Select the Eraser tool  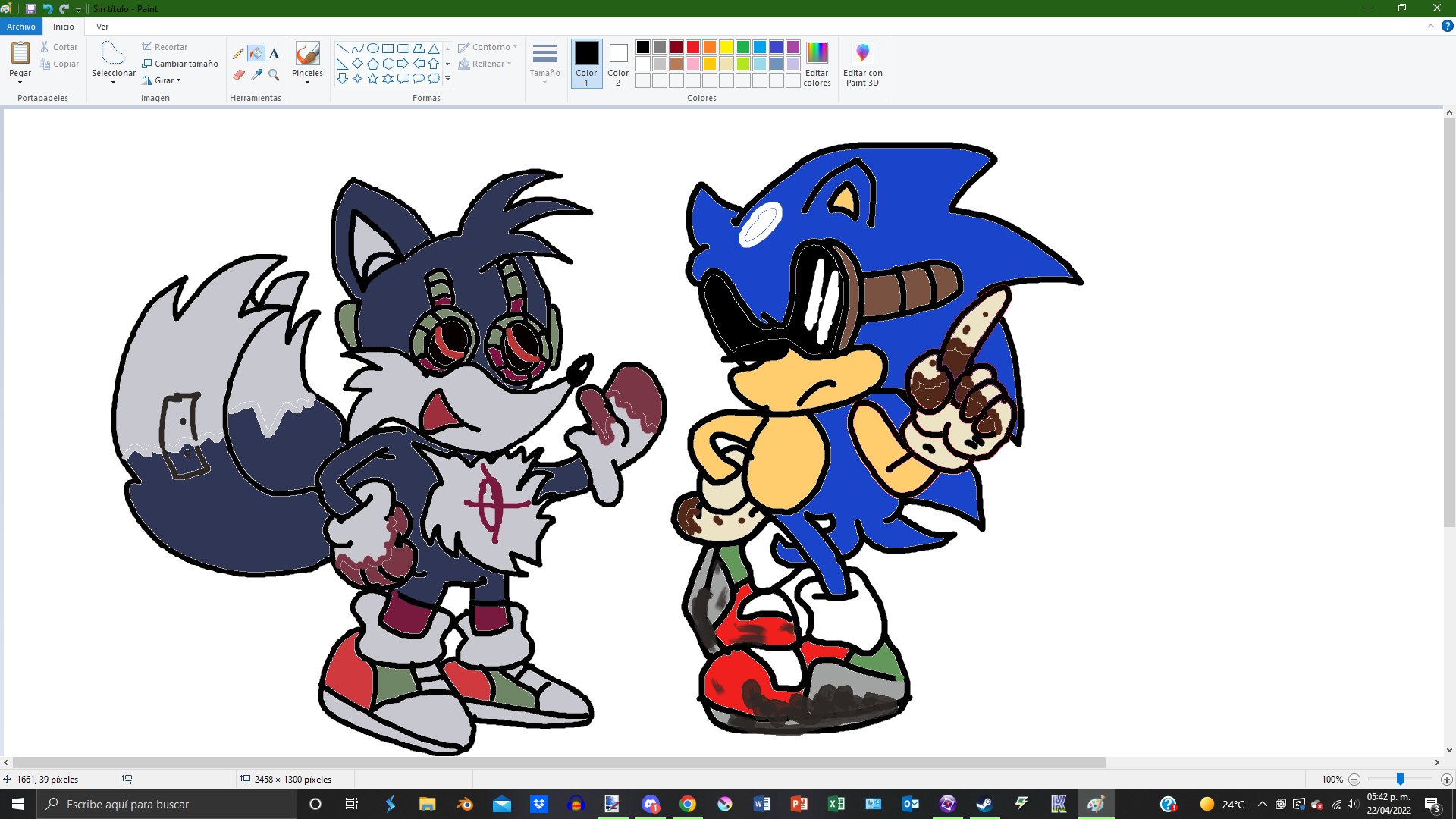[x=238, y=74]
